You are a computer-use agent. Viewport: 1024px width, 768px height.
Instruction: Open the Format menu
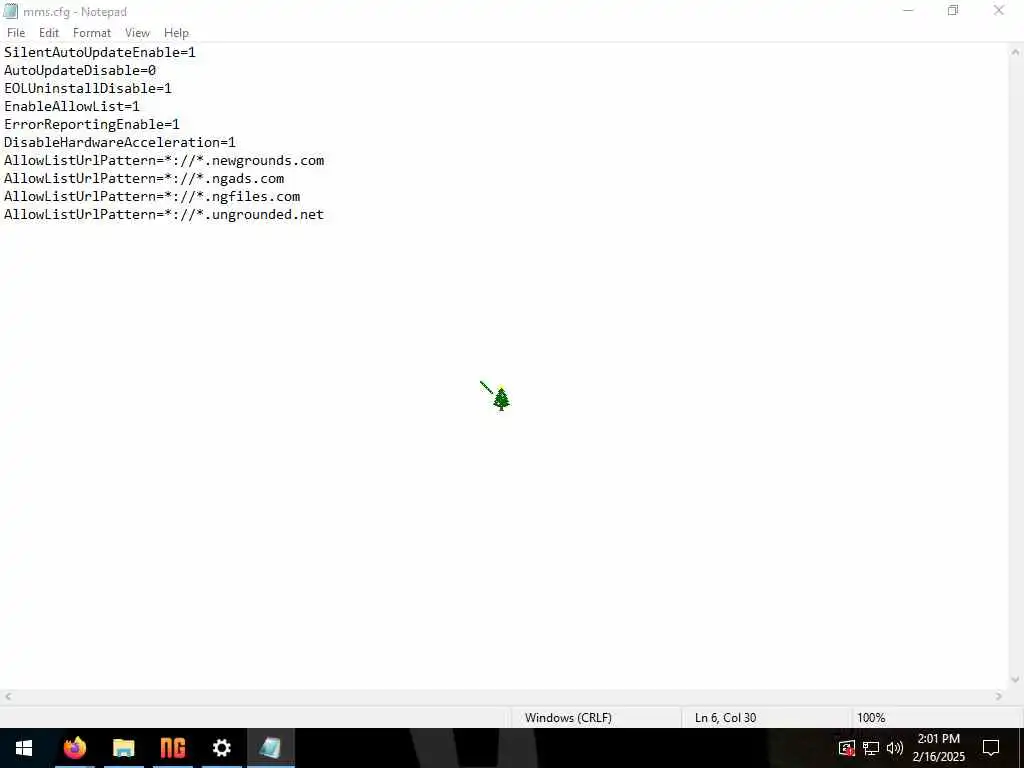coord(91,33)
